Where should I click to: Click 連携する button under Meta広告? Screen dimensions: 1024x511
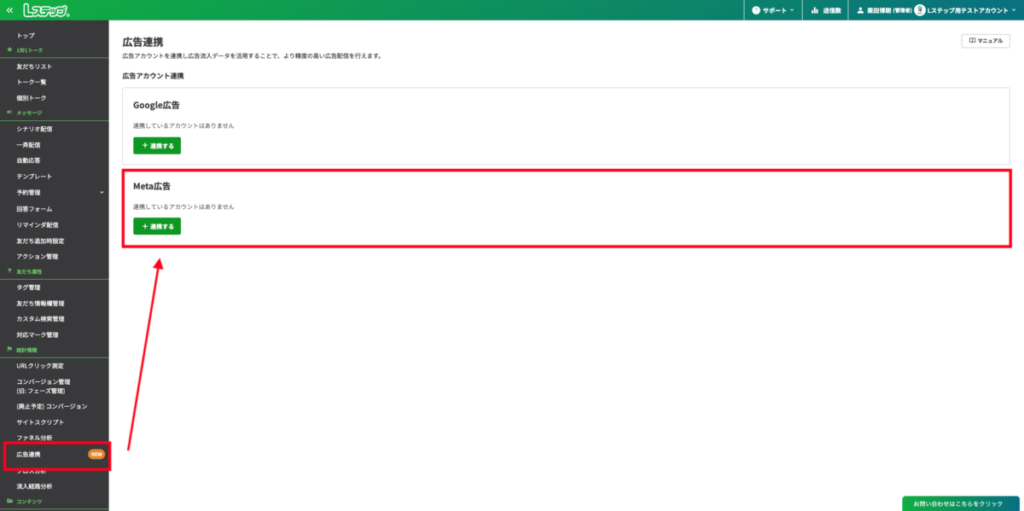(x=157, y=226)
